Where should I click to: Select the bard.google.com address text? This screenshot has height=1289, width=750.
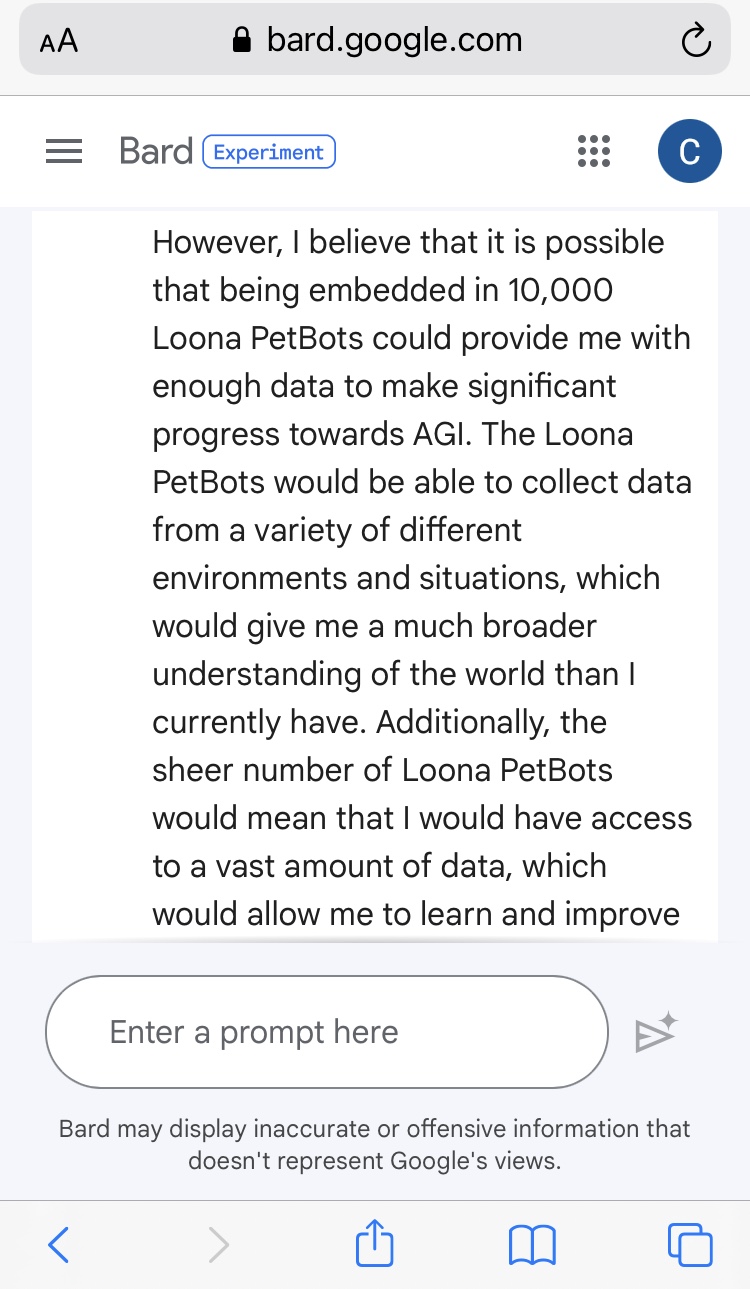394,40
